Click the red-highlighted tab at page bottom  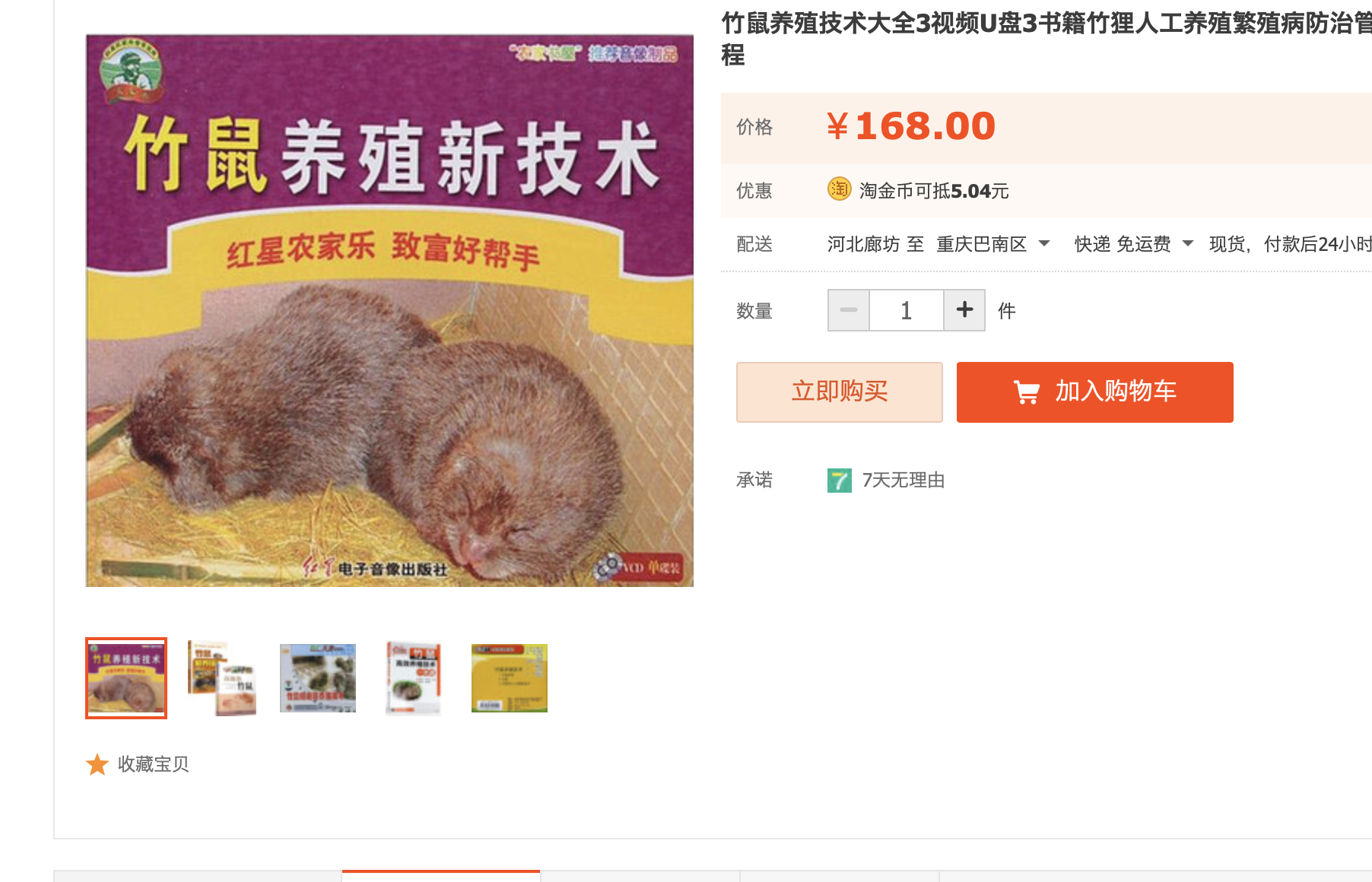(x=441, y=876)
